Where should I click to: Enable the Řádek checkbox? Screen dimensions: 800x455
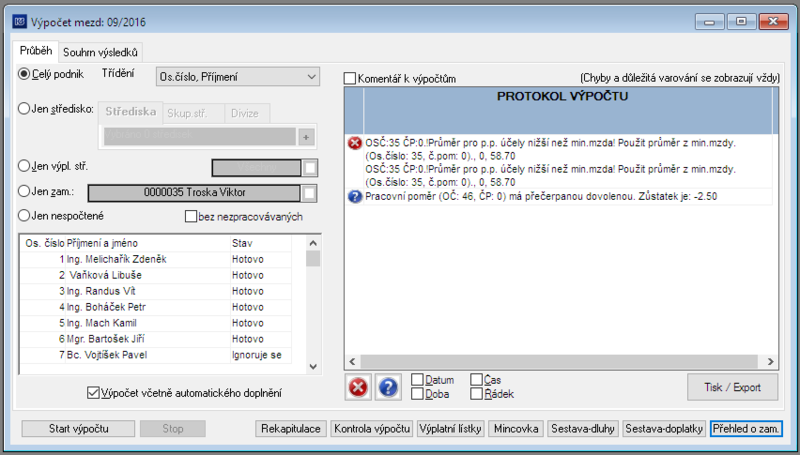coord(477,394)
